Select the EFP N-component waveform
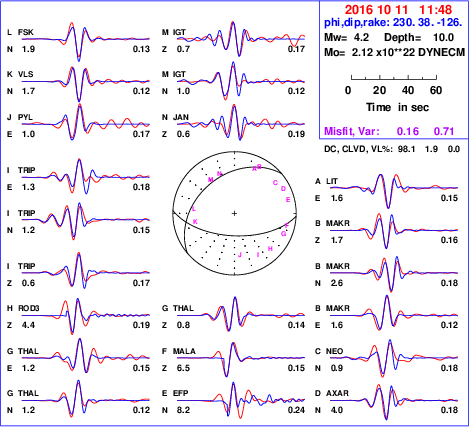This screenshot has height=427, width=469. coord(241,400)
